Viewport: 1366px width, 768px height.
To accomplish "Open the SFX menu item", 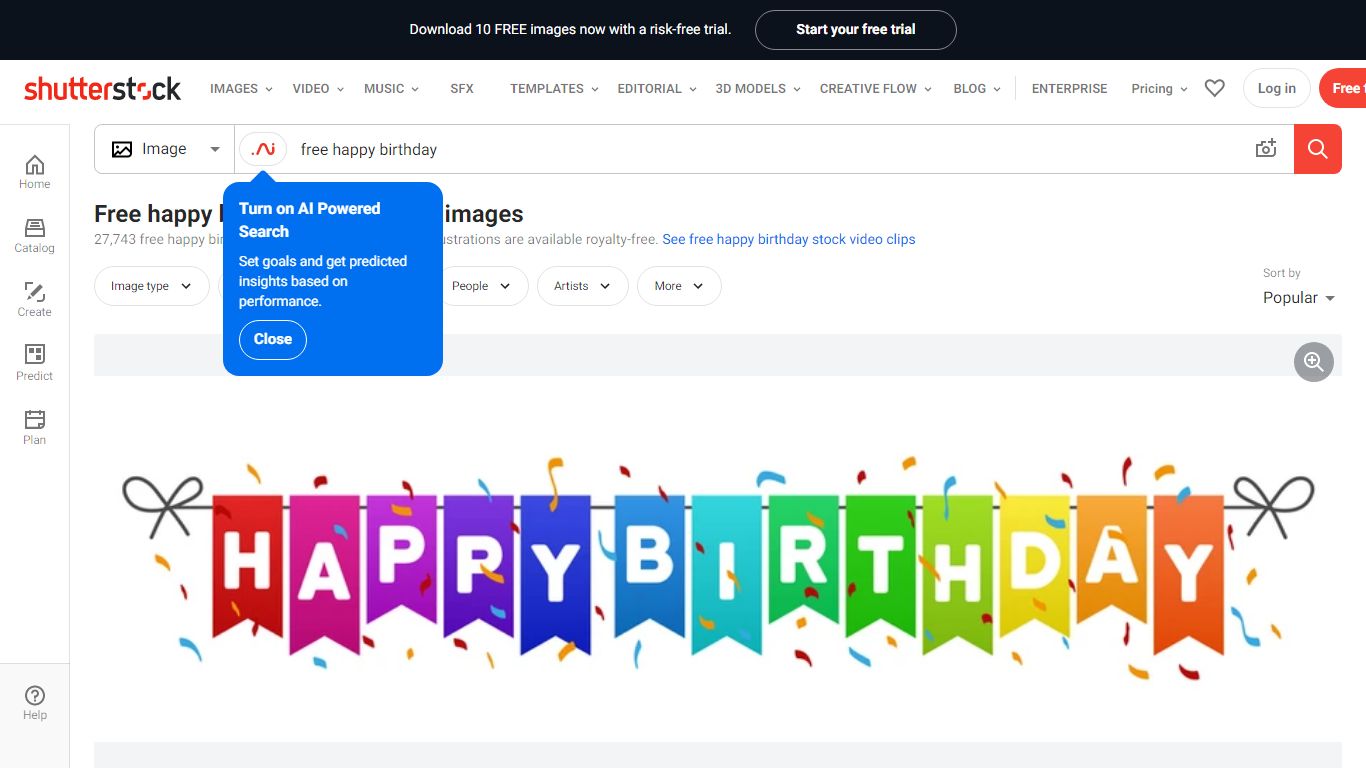I will pyautogui.click(x=462, y=88).
